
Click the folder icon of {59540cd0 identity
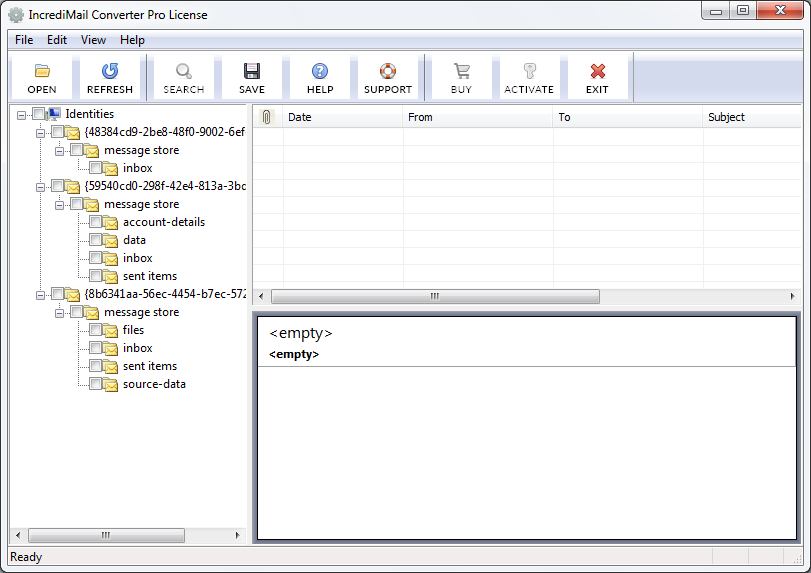point(72,186)
